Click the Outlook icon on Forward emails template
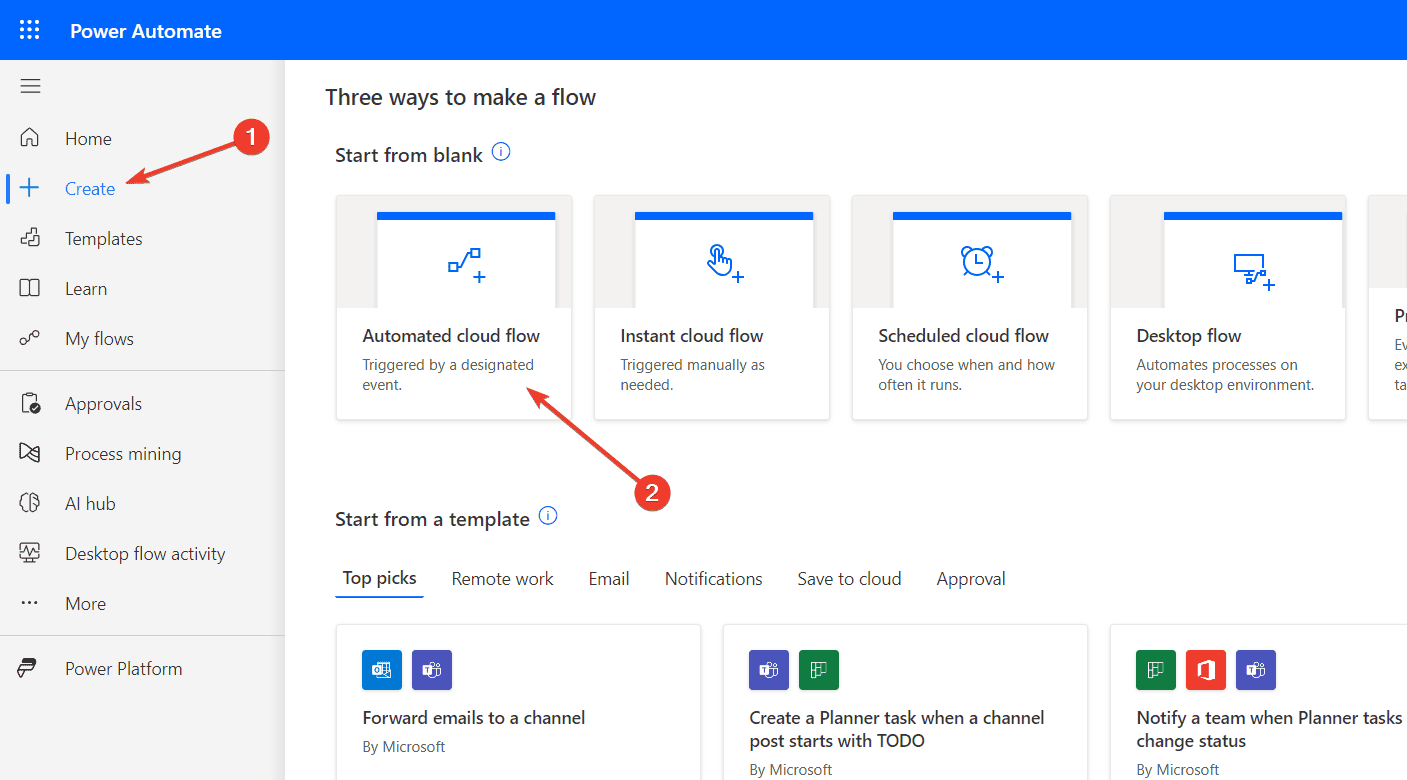 tap(381, 670)
